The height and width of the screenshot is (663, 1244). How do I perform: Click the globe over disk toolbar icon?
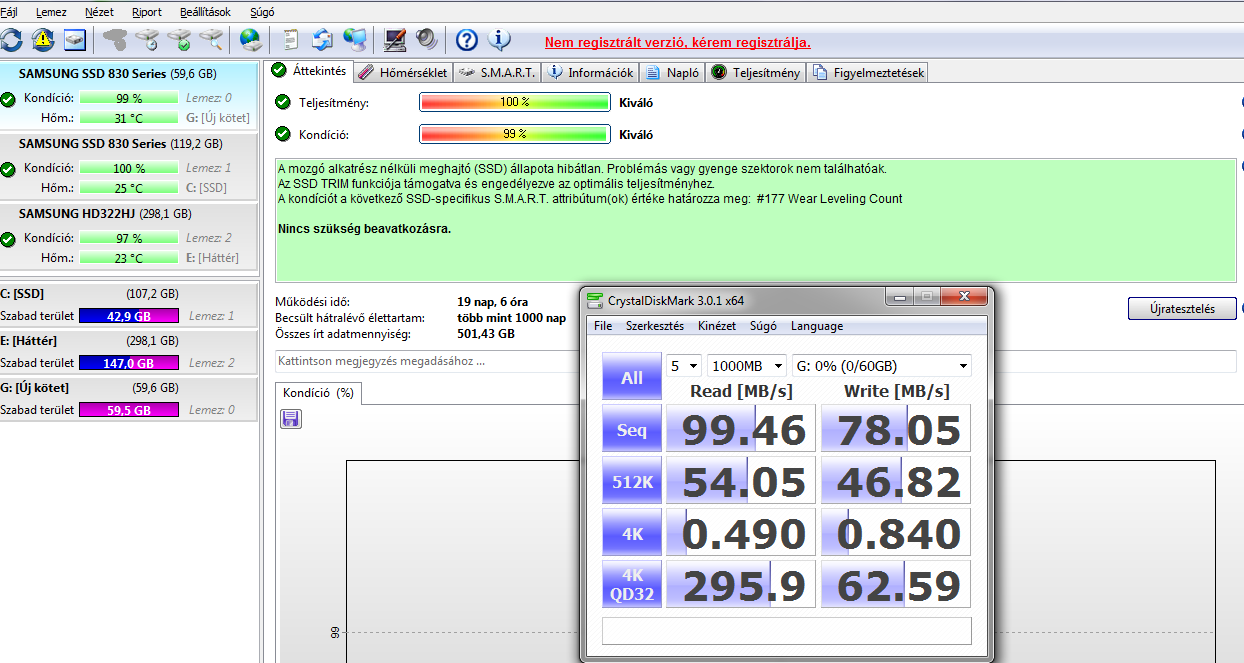pos(251,40)
